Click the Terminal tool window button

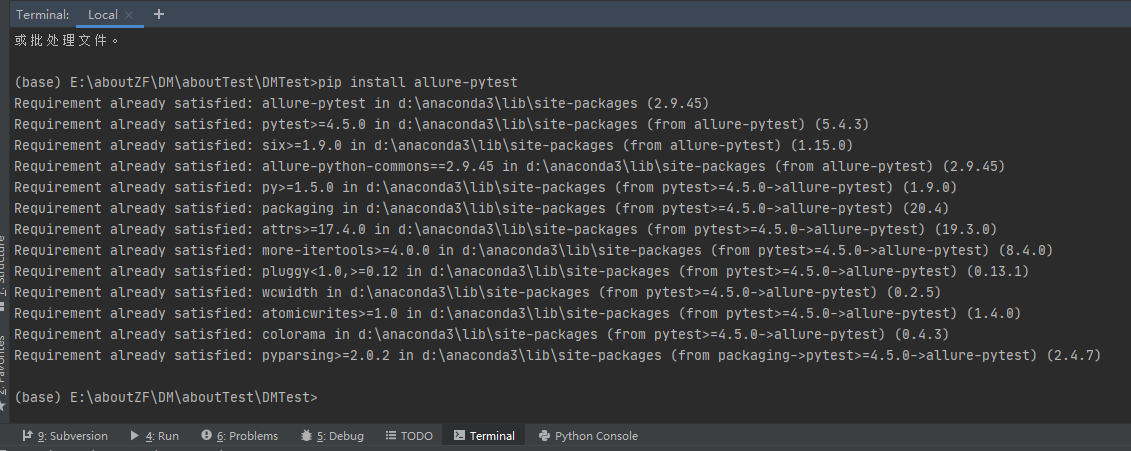(484, 436)
